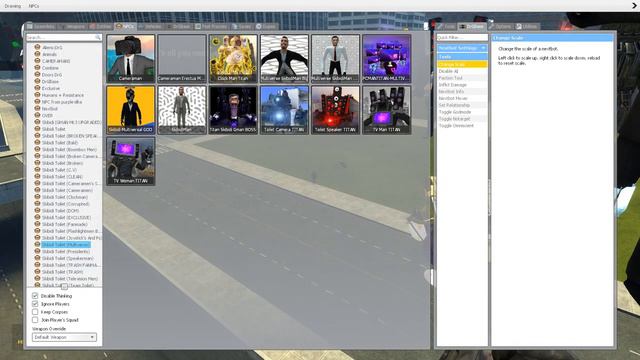640x360 pixels.
Task: Switch to the Saves tab
Action: click(x=242, y=27)
